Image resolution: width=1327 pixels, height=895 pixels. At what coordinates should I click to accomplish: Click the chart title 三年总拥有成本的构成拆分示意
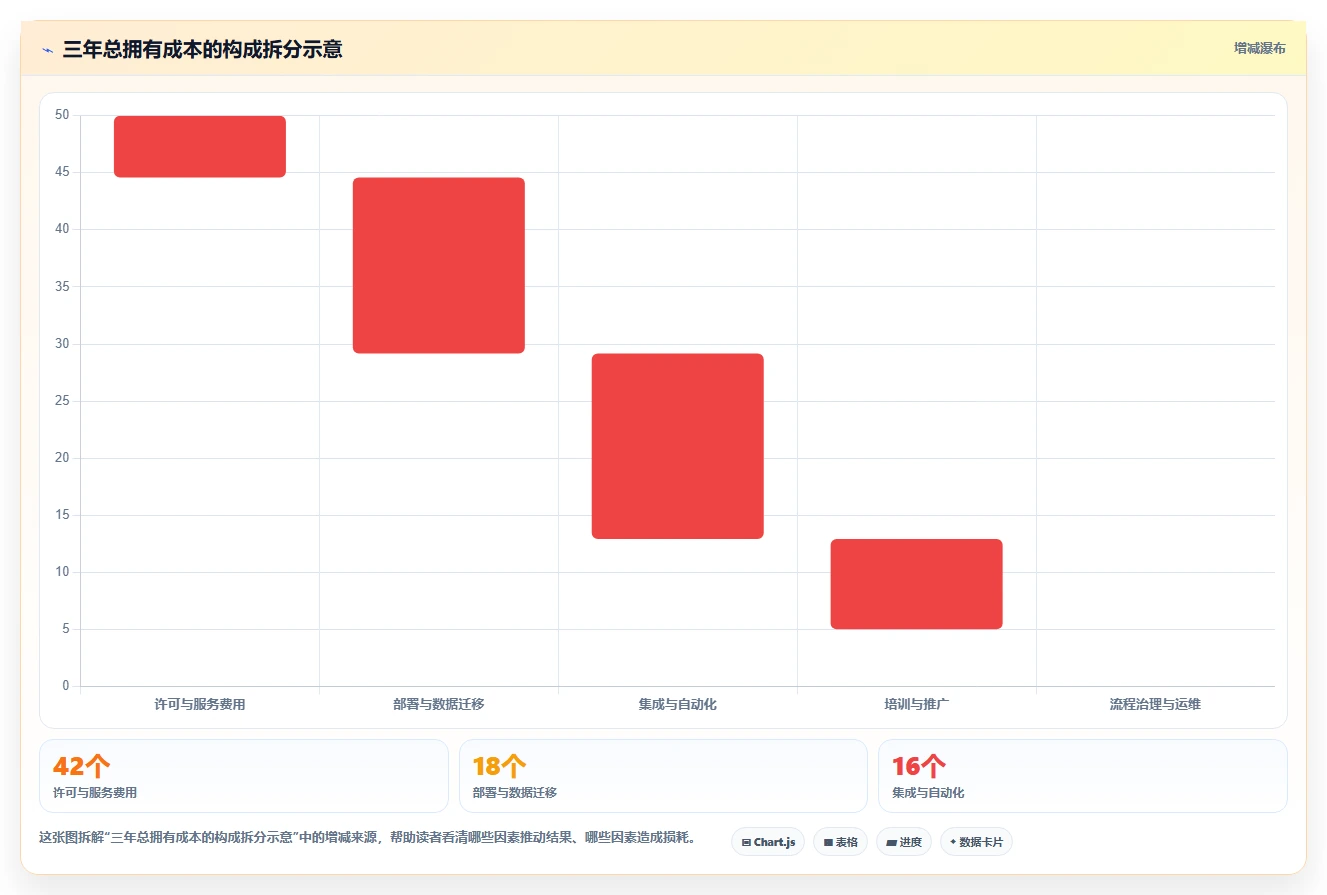(x=202, y=49)
